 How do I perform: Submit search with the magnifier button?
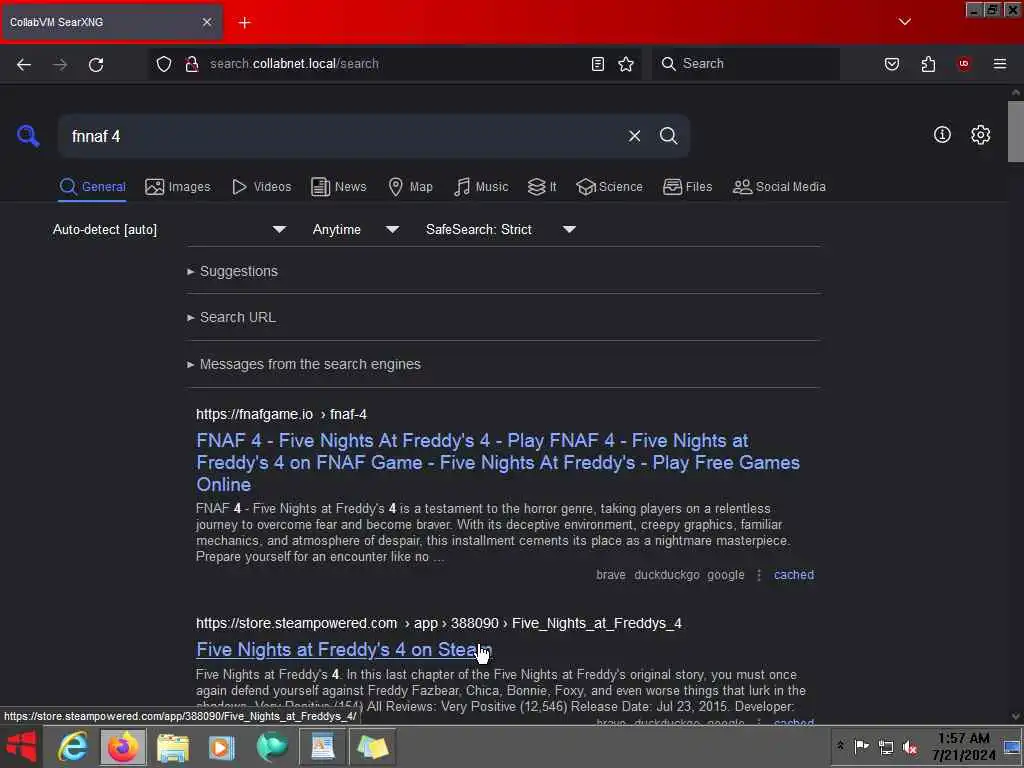click(669, 136)
